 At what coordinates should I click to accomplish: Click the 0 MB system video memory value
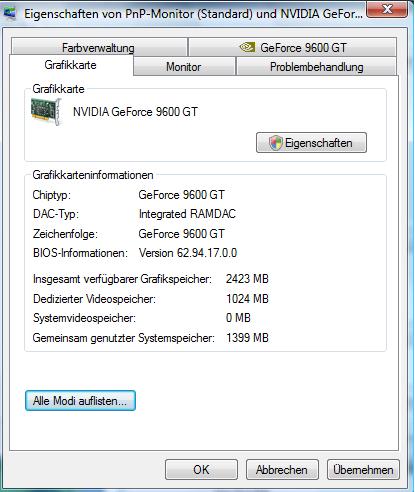point(238,318)
